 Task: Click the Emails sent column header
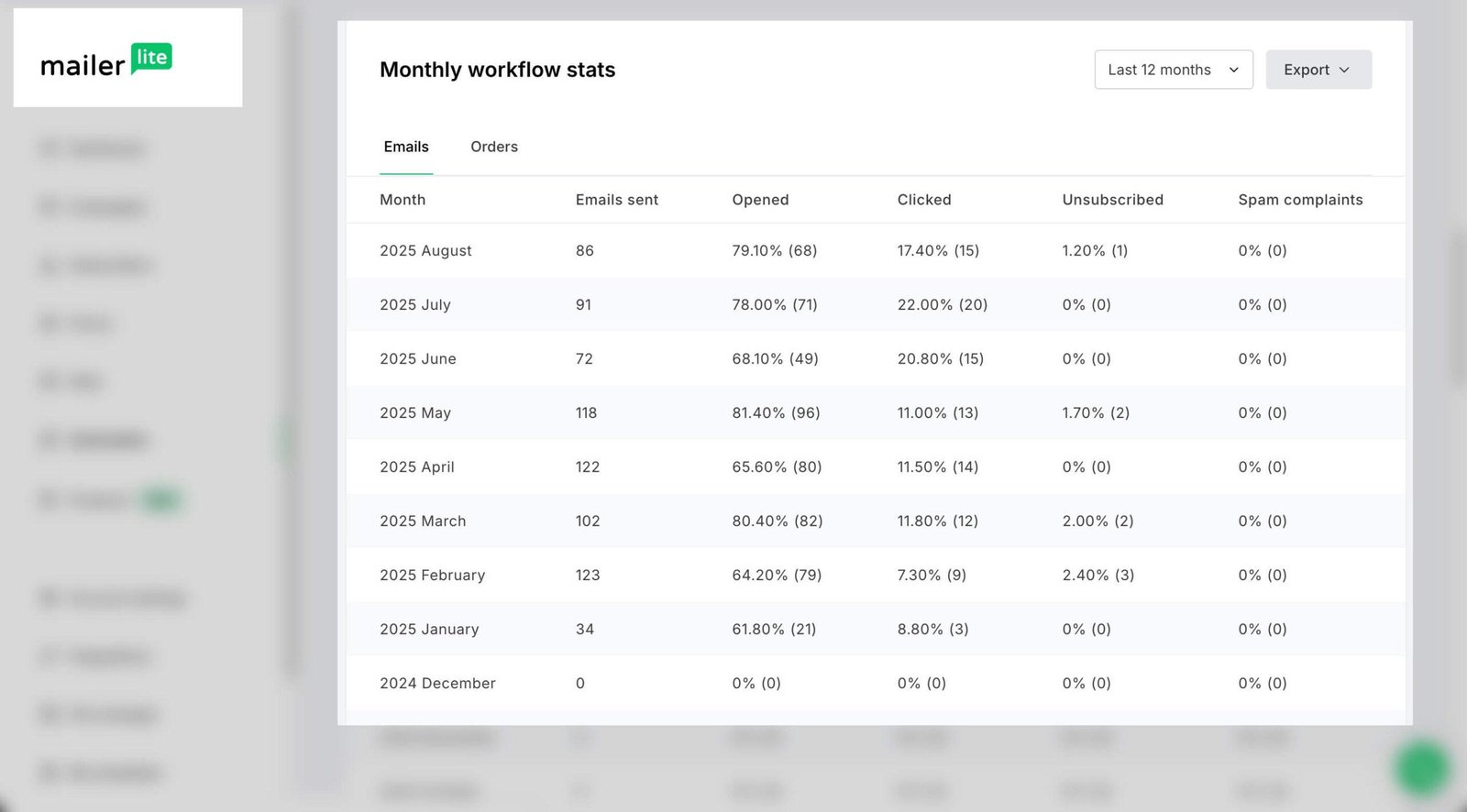point(616,200)
